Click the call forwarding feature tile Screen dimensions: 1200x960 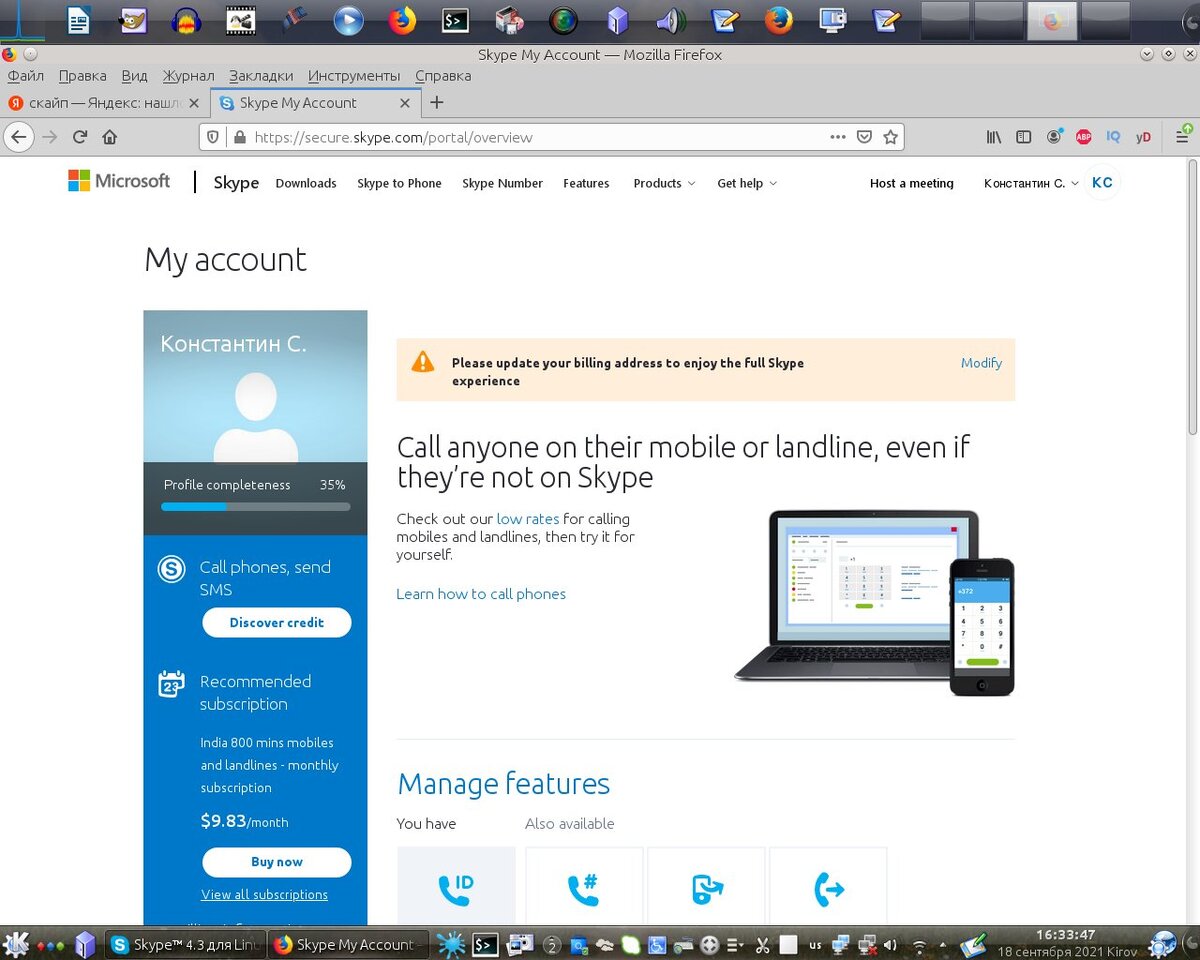coord(828,887)
